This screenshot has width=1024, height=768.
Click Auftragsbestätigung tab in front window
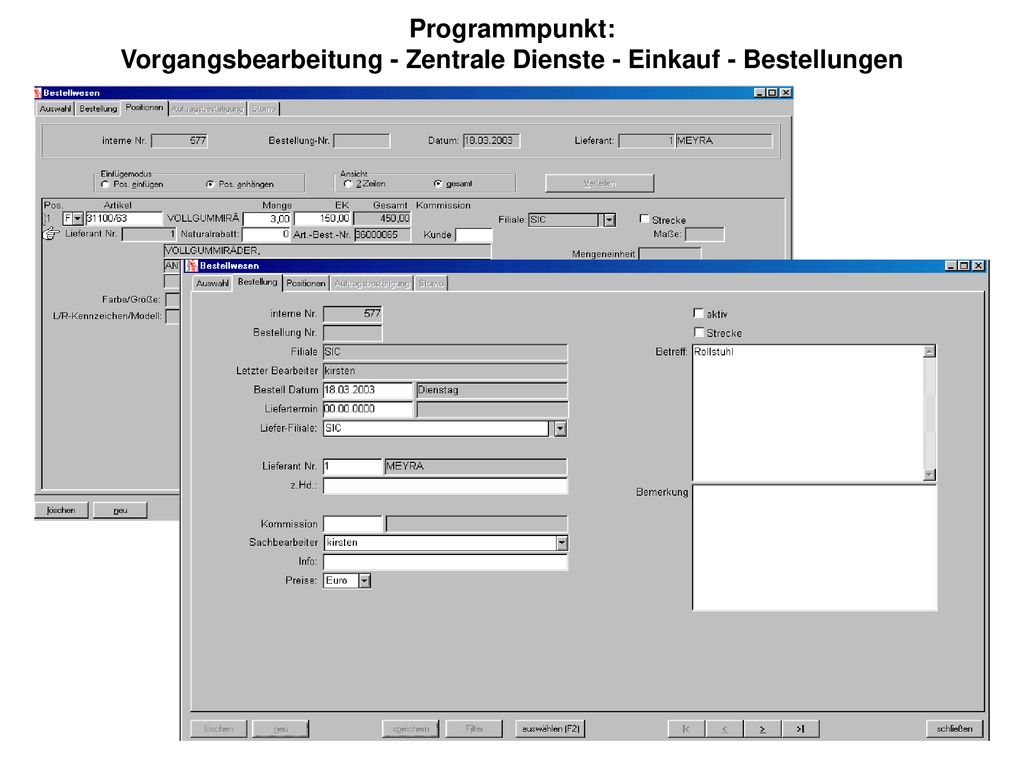tap(372, 283)
